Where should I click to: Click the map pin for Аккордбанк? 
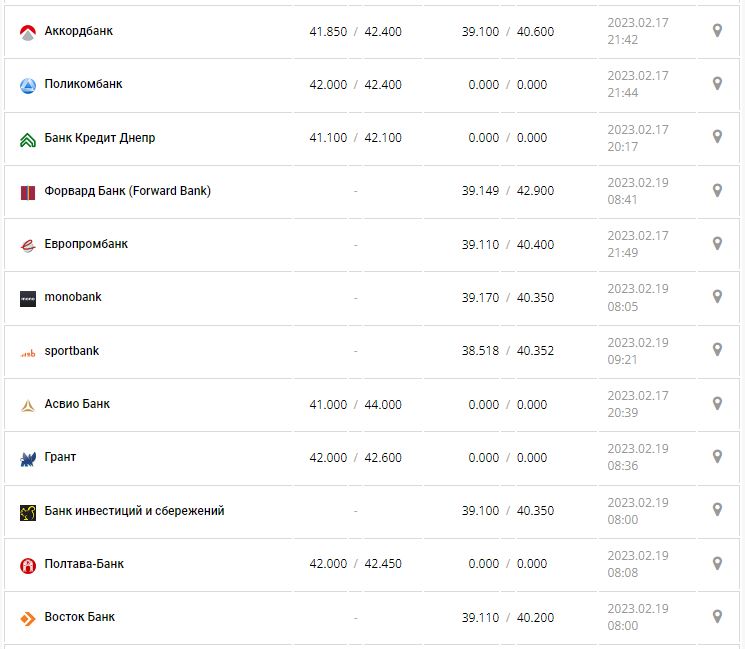pos(717,31)
